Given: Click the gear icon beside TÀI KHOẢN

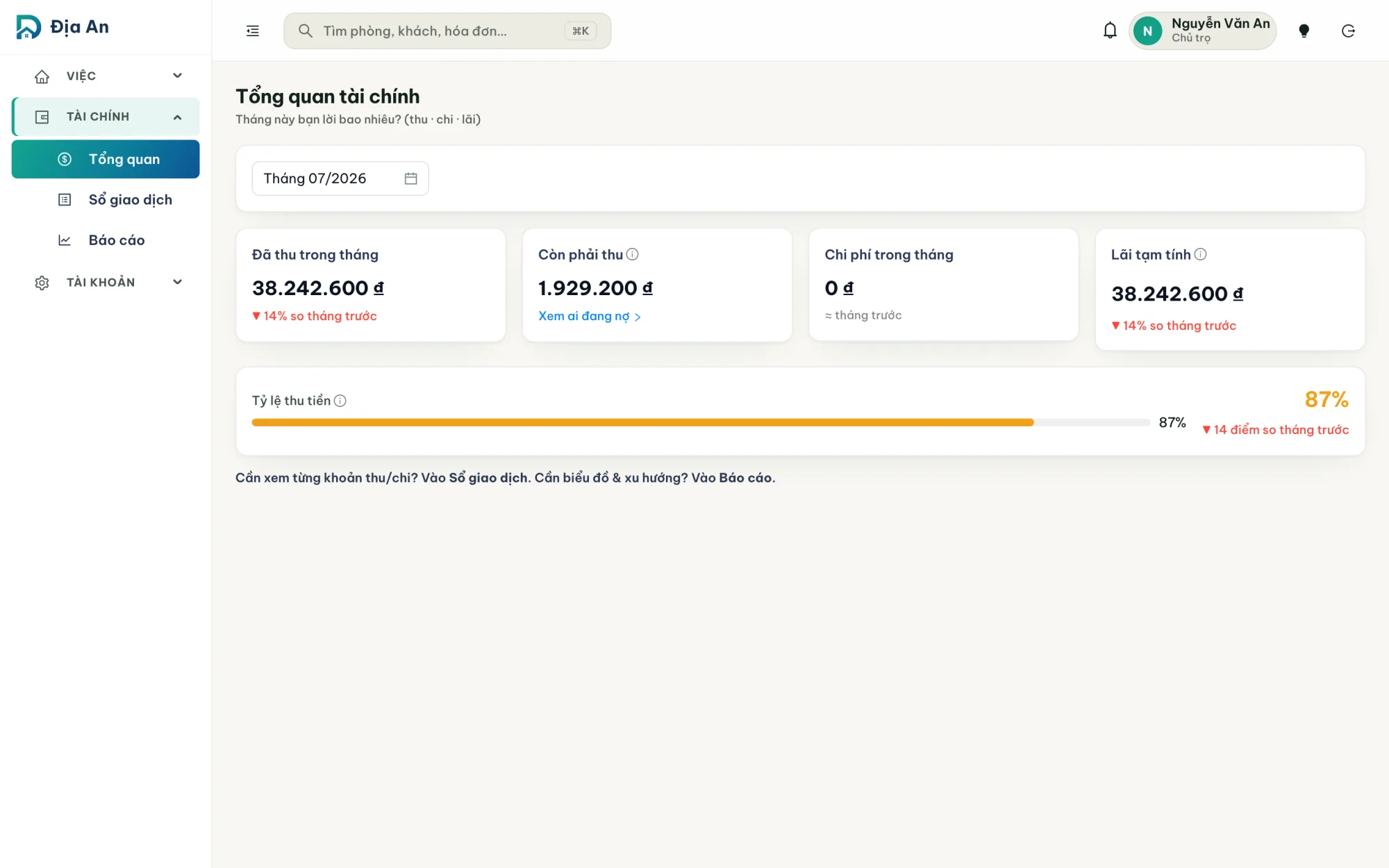Looking at the screenshot, I should pos(42,283).
